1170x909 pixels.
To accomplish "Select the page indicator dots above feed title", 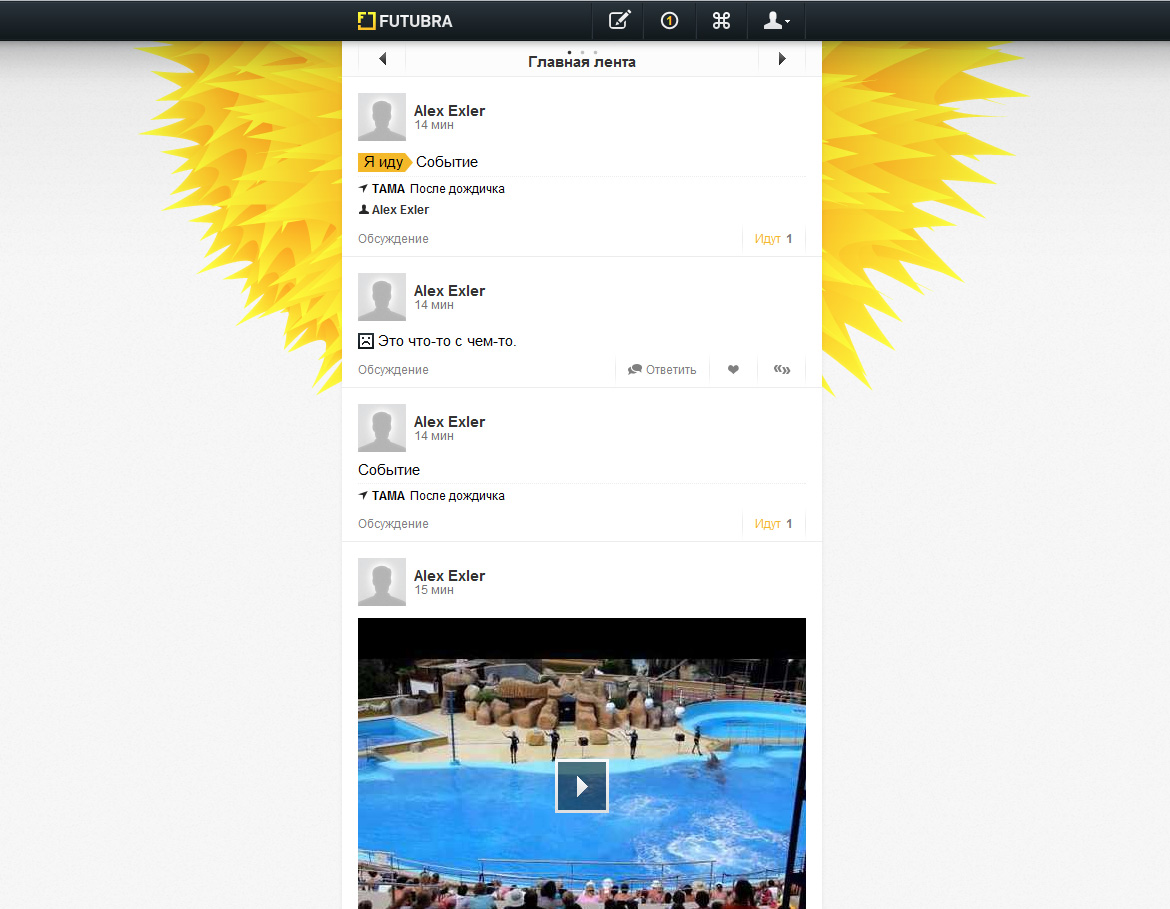I will coord(582,51).
